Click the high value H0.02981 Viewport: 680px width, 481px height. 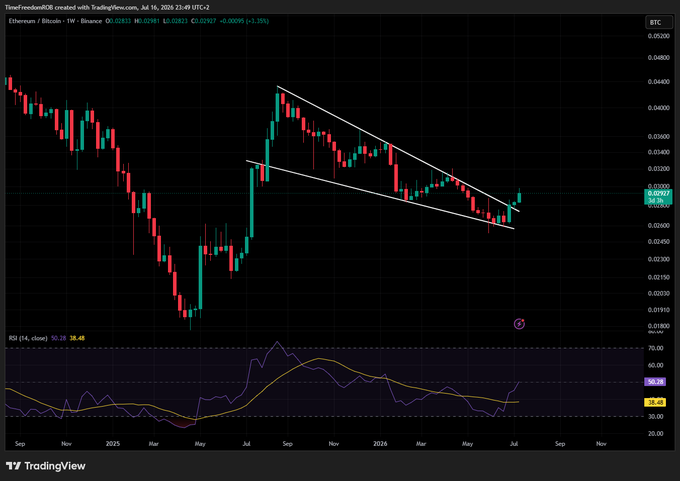click(147, 21)
